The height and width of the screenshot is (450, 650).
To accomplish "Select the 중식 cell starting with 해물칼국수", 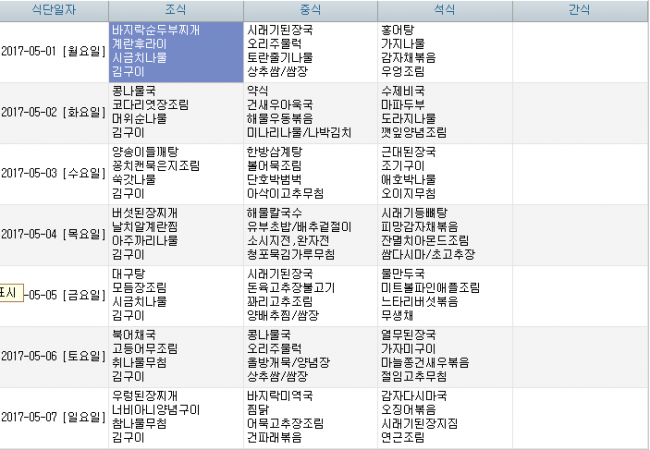I will (x=309, y=233).
